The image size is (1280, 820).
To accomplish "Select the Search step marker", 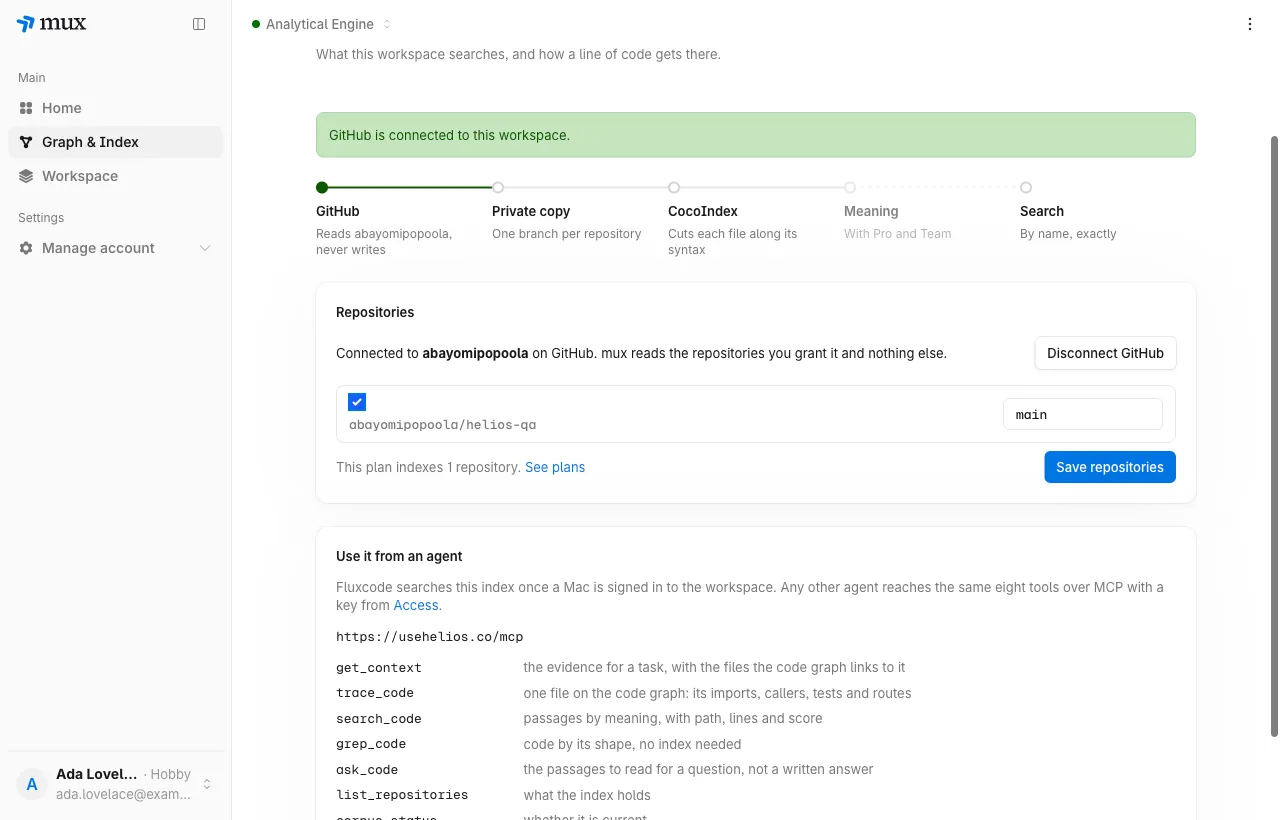I will (x=1026, y=187).
